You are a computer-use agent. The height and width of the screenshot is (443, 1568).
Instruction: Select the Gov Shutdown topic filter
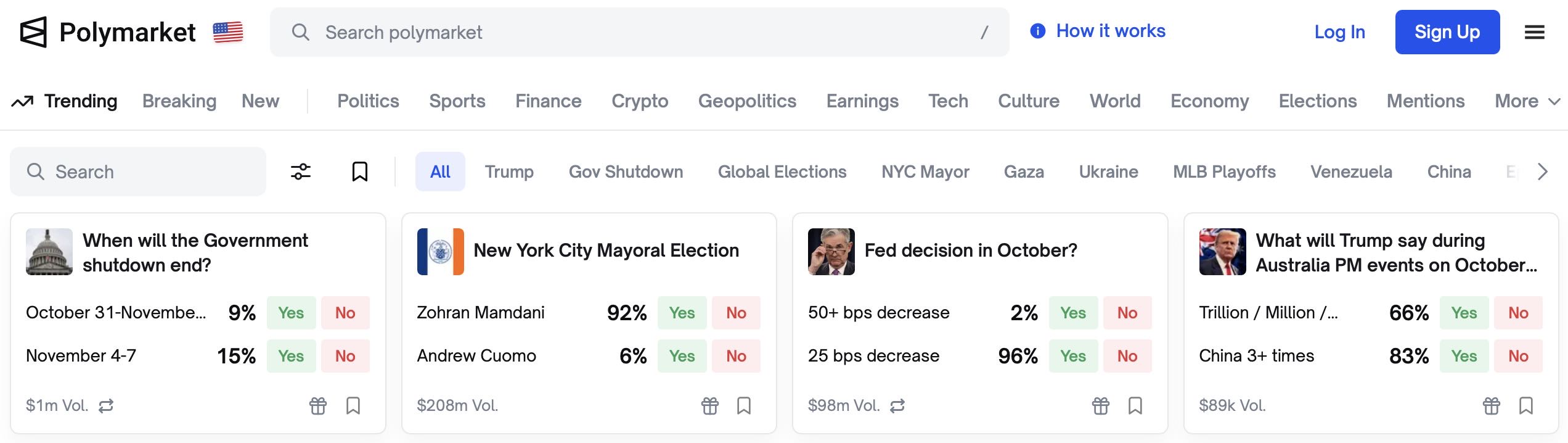point(626,172)
